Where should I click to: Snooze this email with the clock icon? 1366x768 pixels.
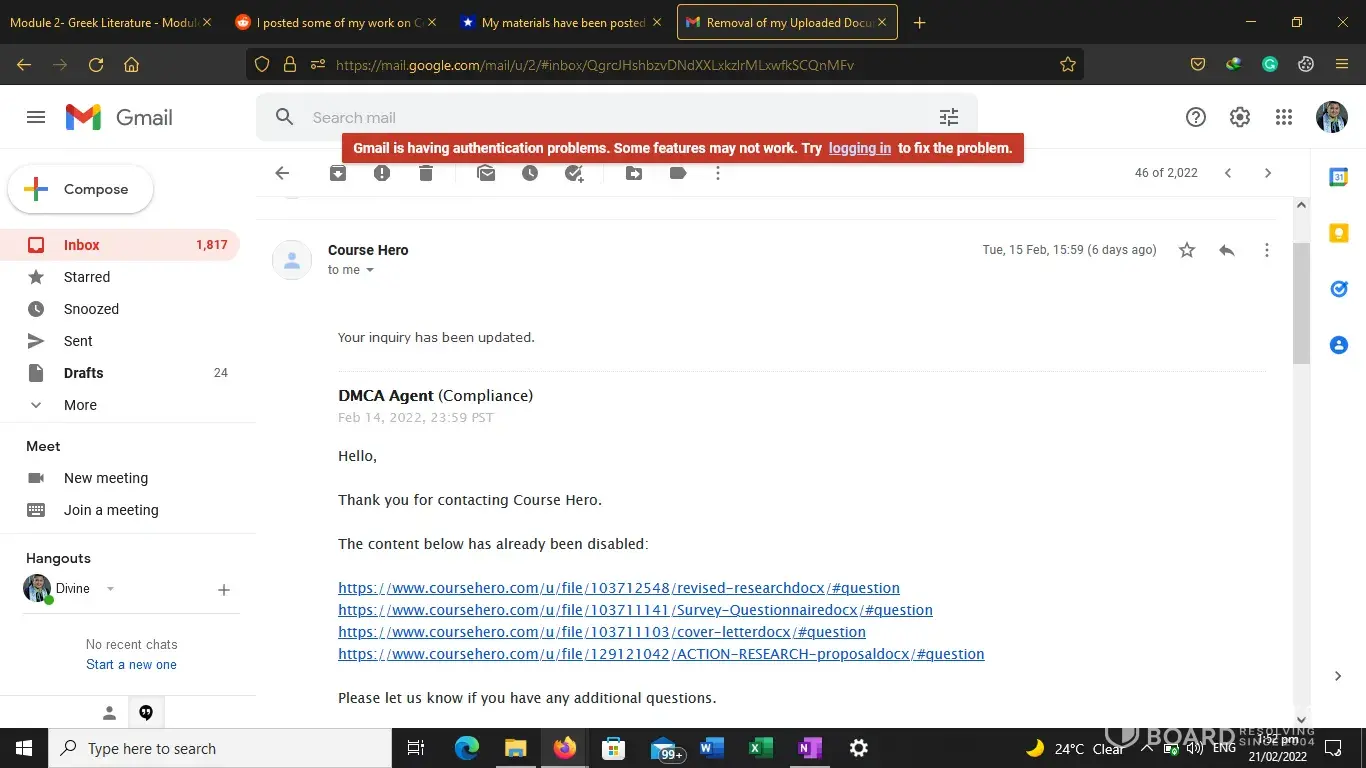coord(530,173)
